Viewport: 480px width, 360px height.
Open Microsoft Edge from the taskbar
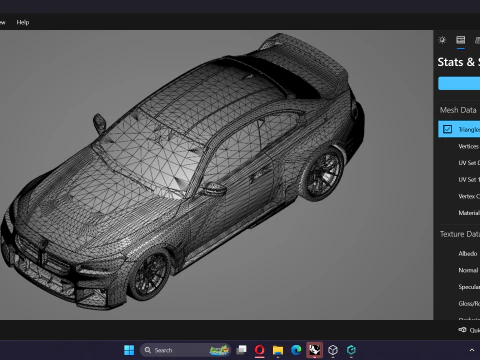[296, 350]
